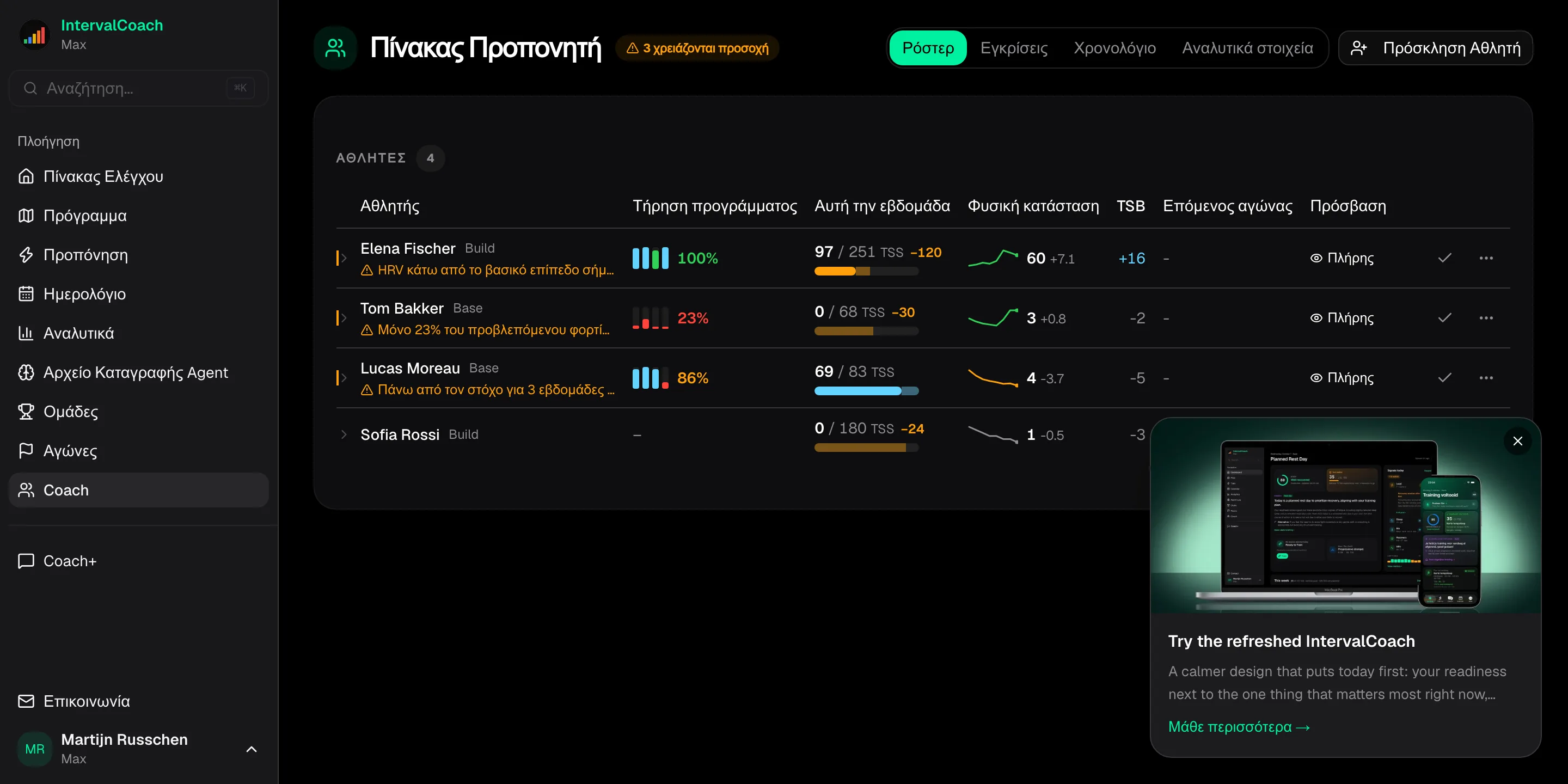Switch to the Αναλυτικά στοιχεία tab
Image resolution: width=1568 pixels, height=784 pixels.
point(1247,48)
